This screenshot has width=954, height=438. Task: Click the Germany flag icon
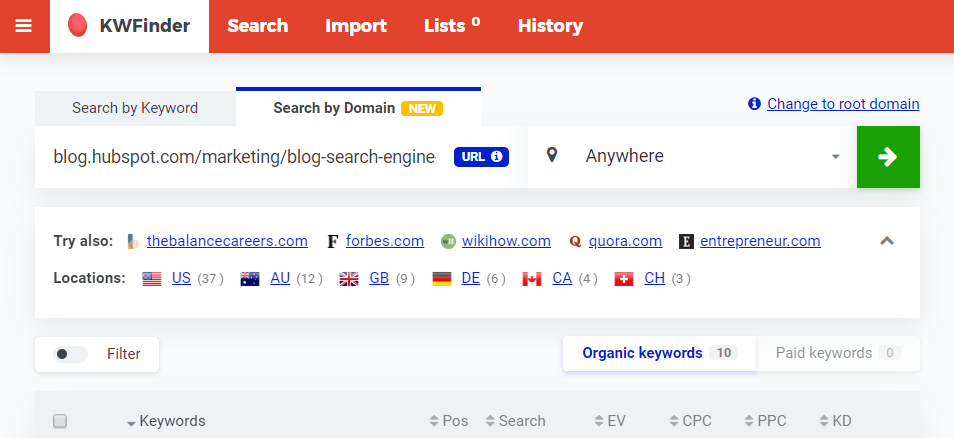click(442, 279)
